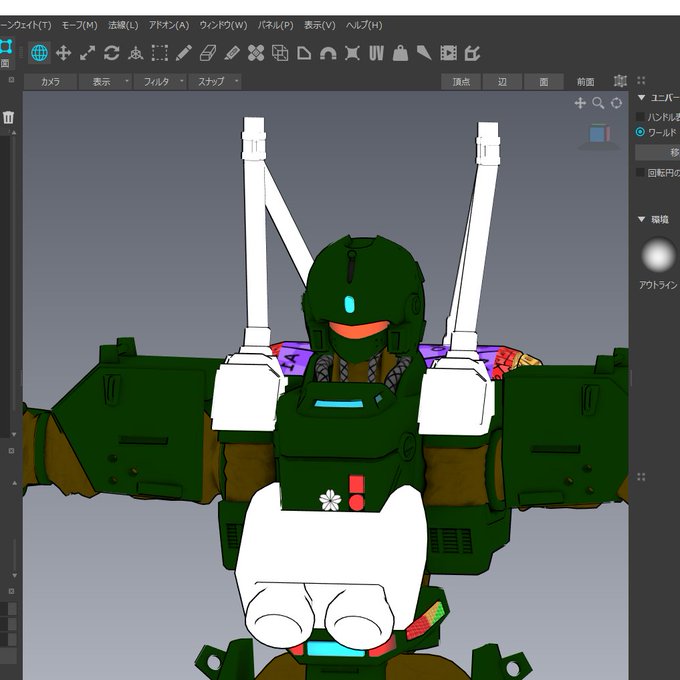The width and height of the screenshot is (680, 680).
Task: Click the white environment sphere preview
Action: [x=658, y=255]
